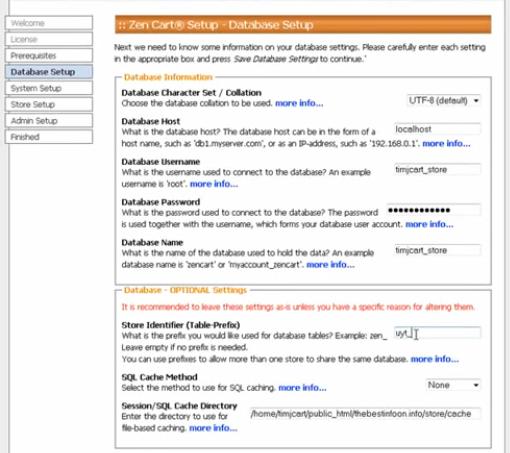The image size is (510, 453).
Task: Open more info link for Database Name
Action: [330, 265]
